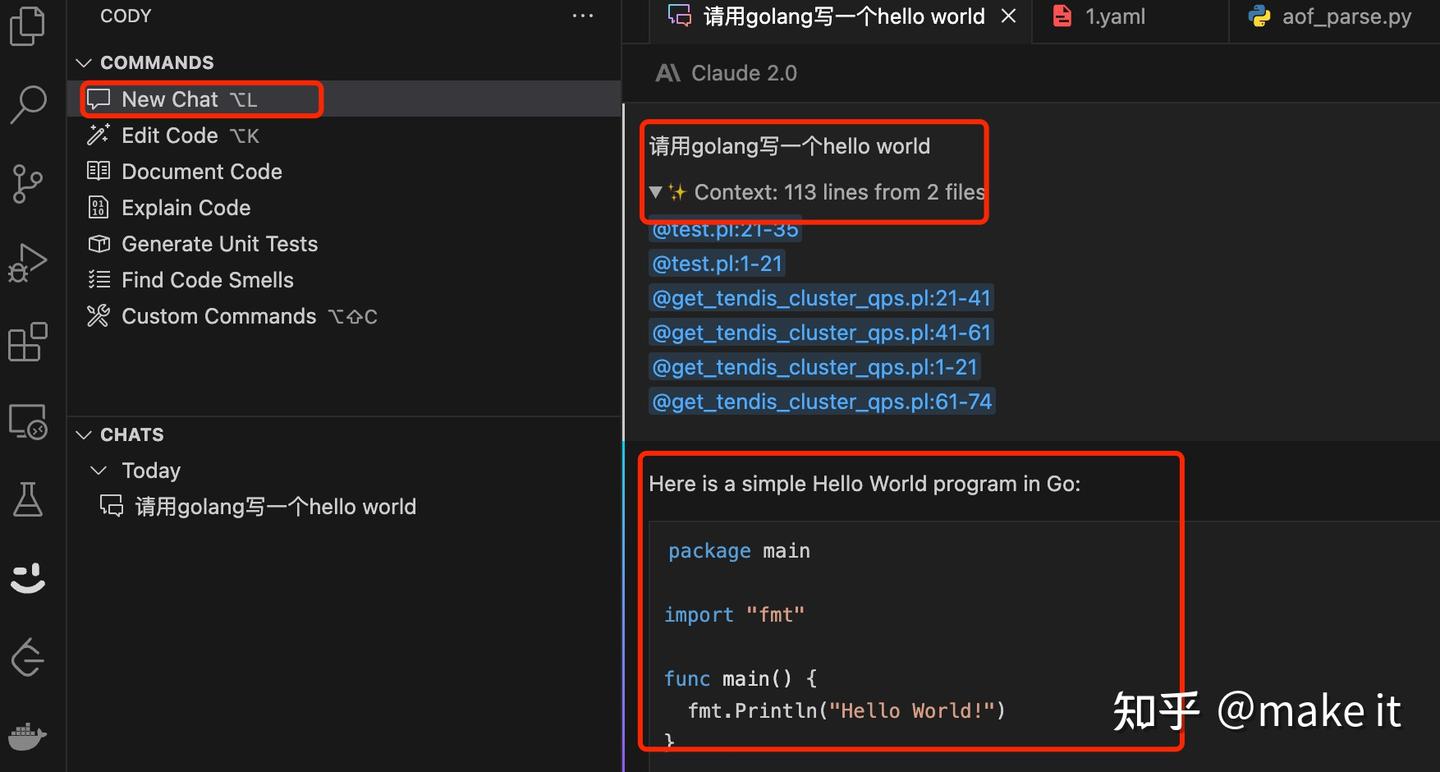Open the Source Control panel
Viewport: 1440px width, 772px height.
coord(27,184)
